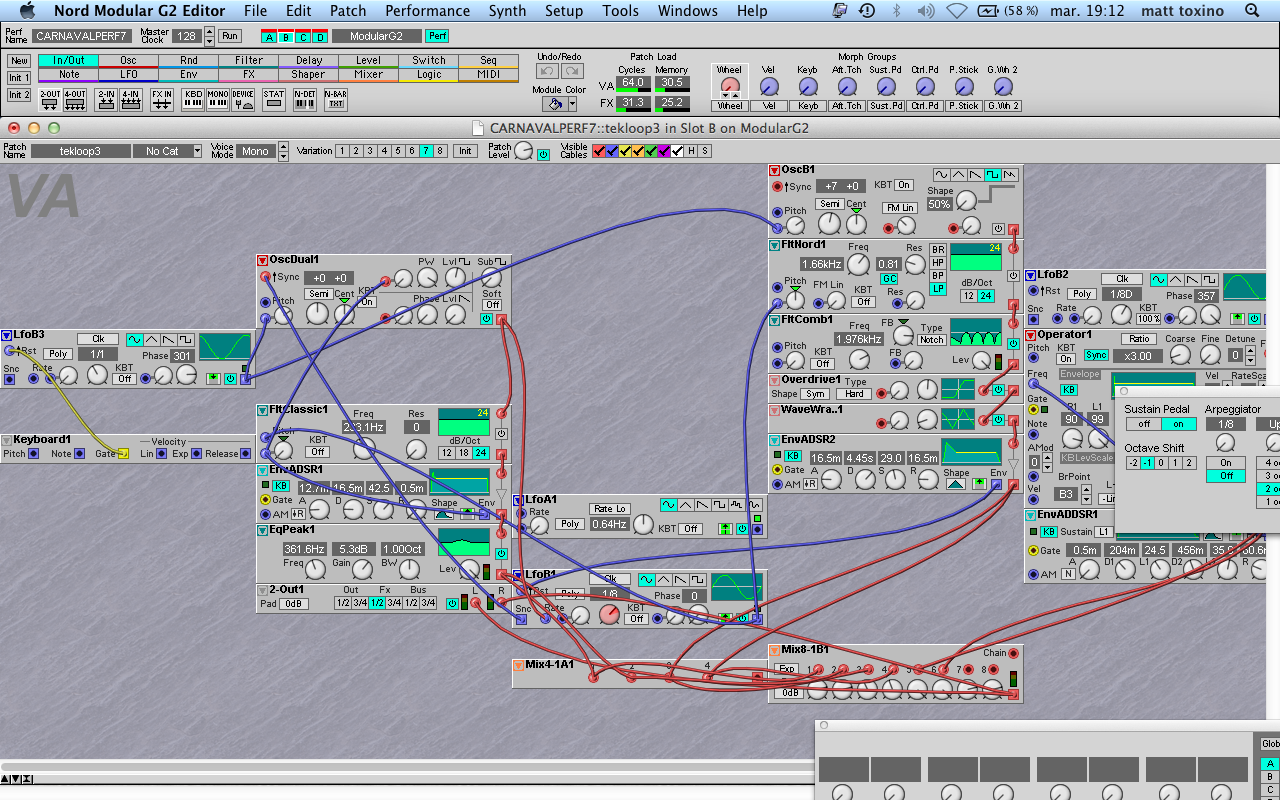The height and width of the screenshot is (800, 1280).
Task: Adjust the Patch Level knob
Action: (x=524, y=151)
